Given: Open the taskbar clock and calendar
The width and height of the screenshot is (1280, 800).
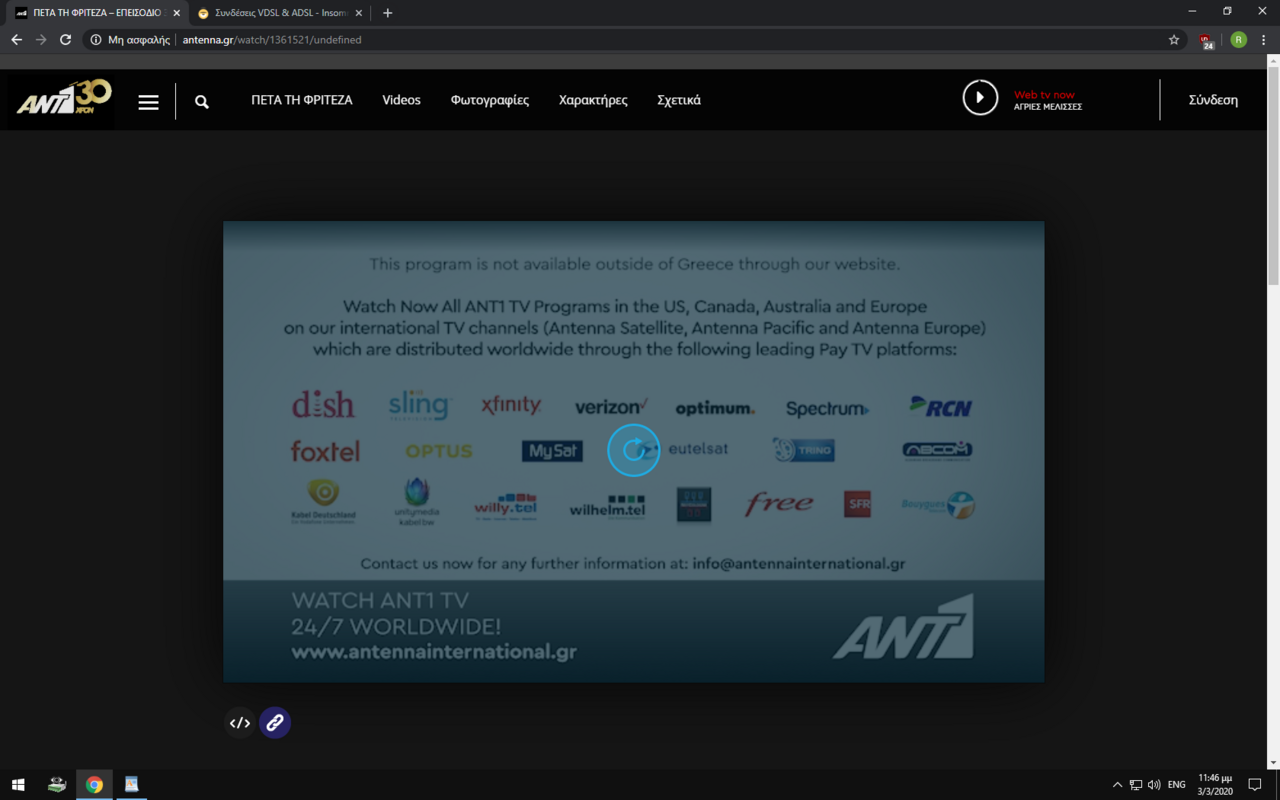Looking at the screenshot, I should pyautogui.click(x=1215, y=785).
